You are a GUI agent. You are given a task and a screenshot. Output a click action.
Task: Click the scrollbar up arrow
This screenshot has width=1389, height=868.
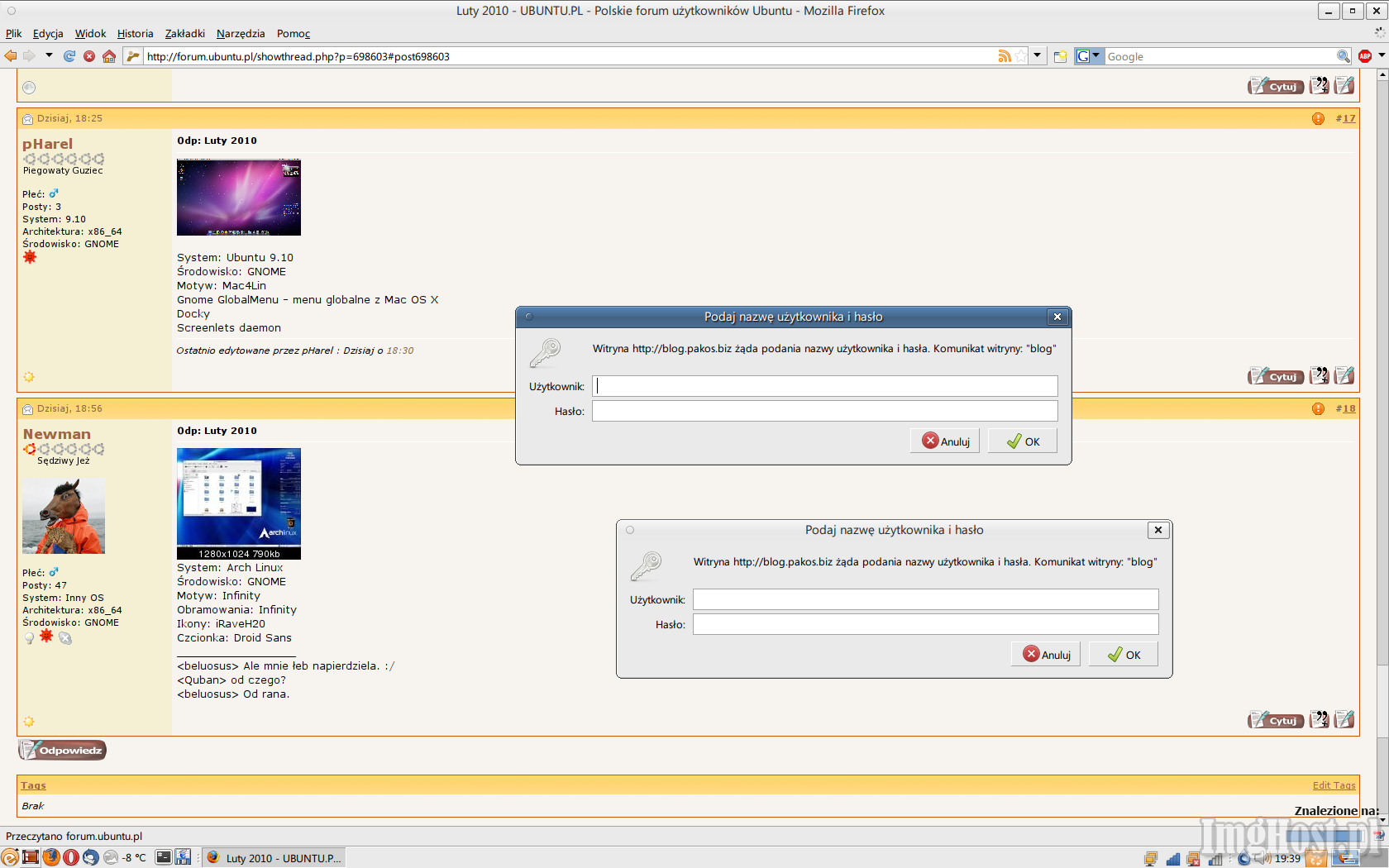coord(1382,74)
